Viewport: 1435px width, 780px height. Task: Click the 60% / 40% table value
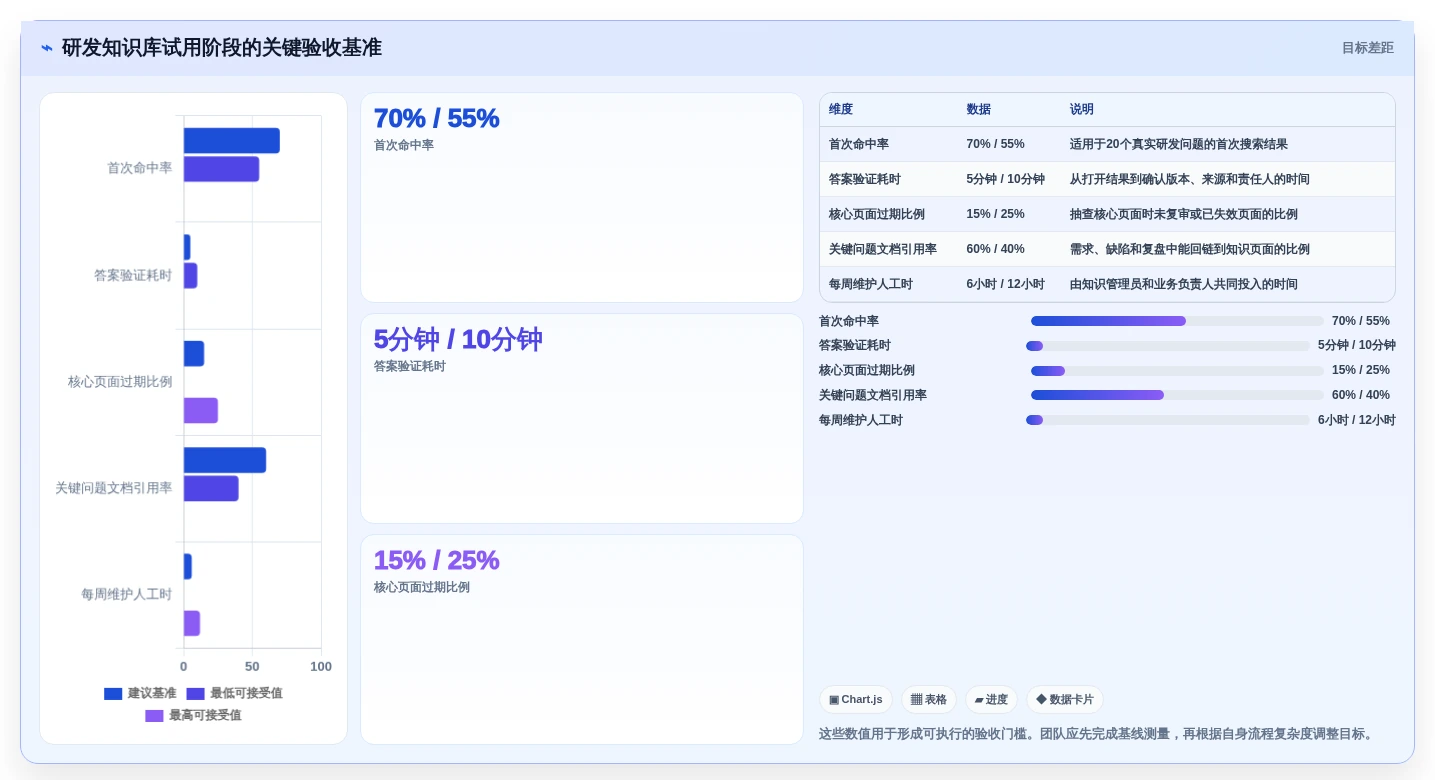(995, 249)
